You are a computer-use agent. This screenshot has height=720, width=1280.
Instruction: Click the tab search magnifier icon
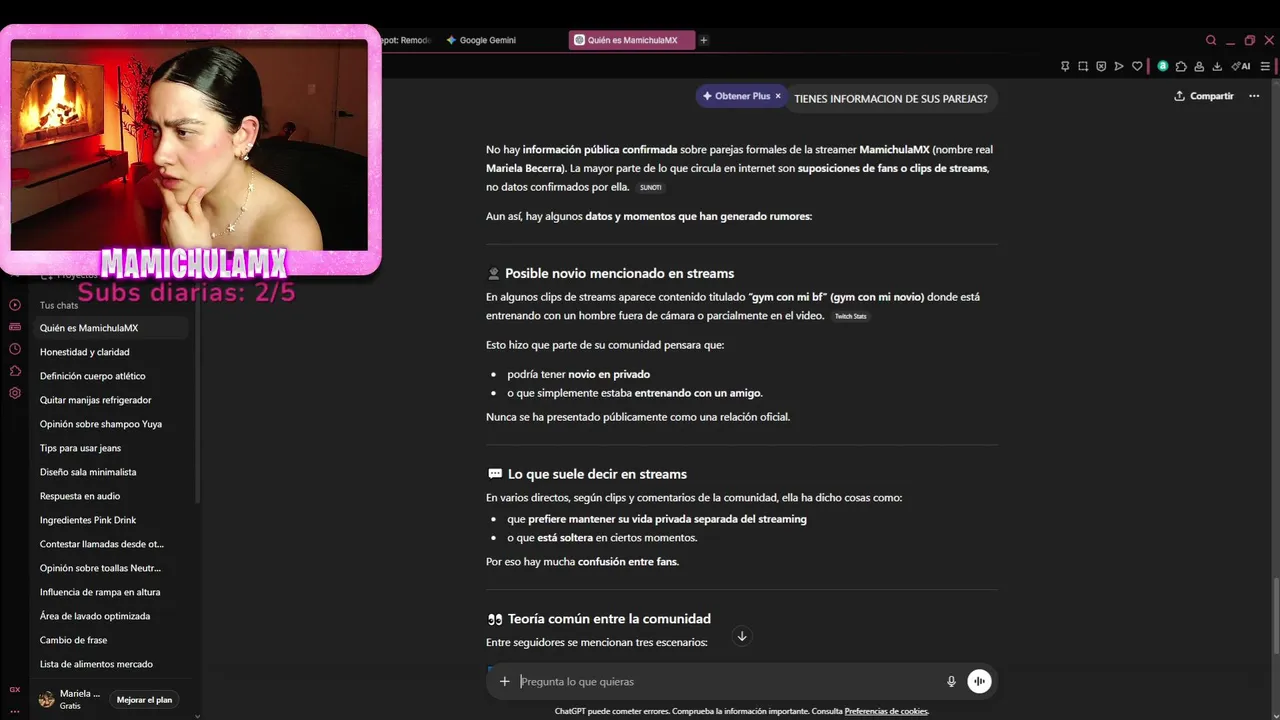1211,40
